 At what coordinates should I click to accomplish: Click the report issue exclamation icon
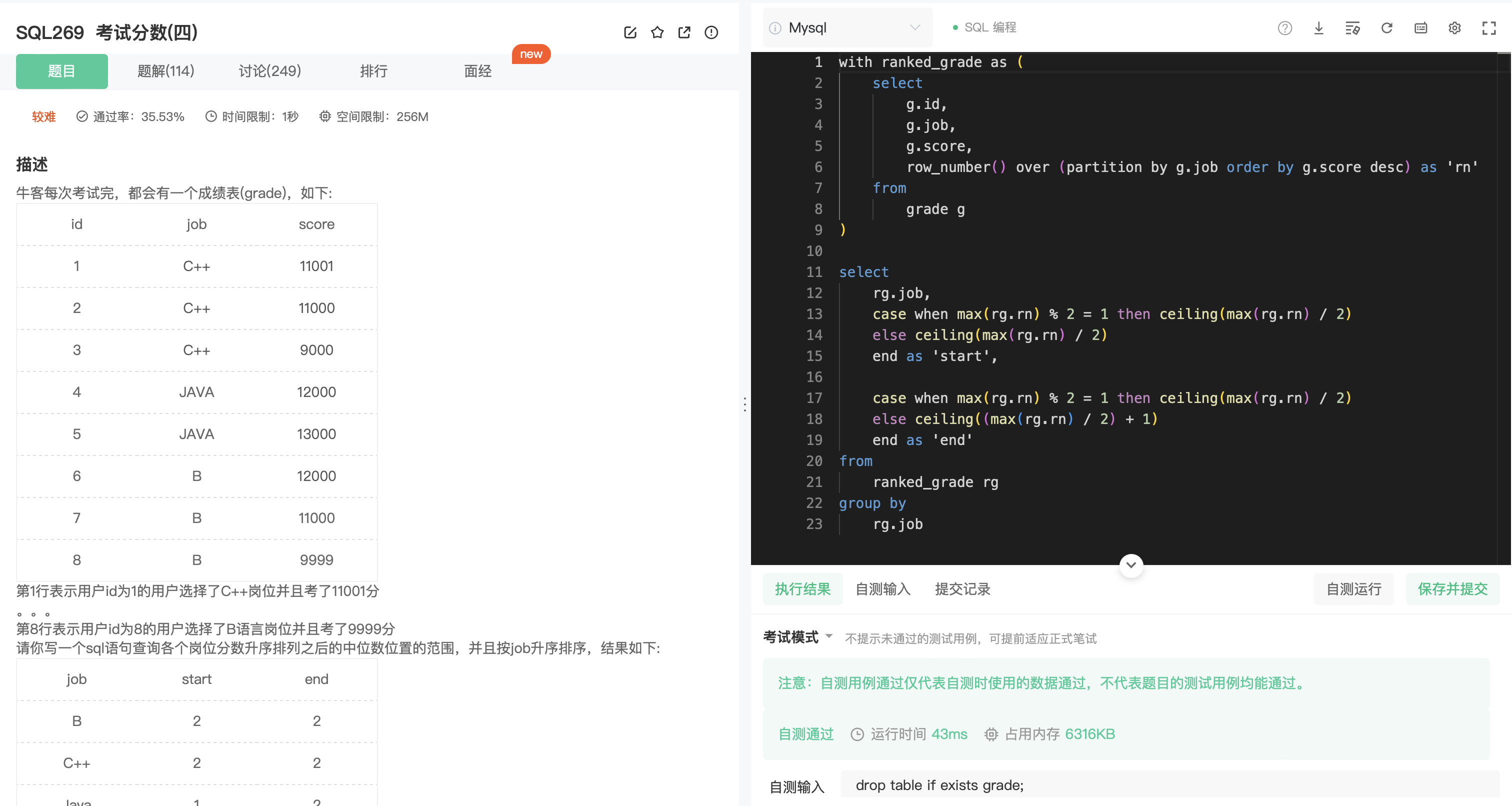pyautogui.click(x=711, y=32)
